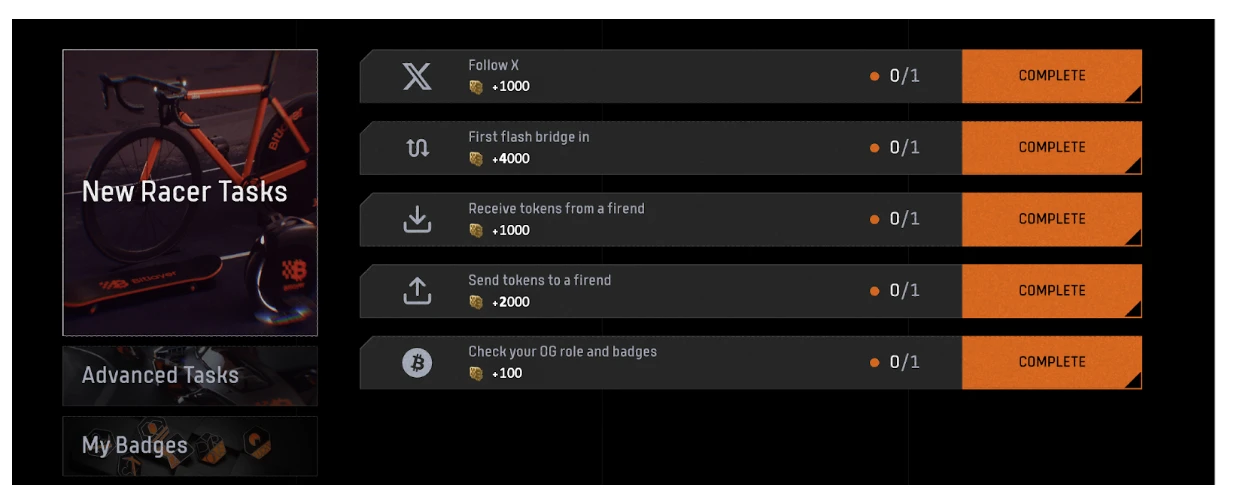Click the receive tokens download icon
This screenshot has width=1236, height=500.
point(417,219)
